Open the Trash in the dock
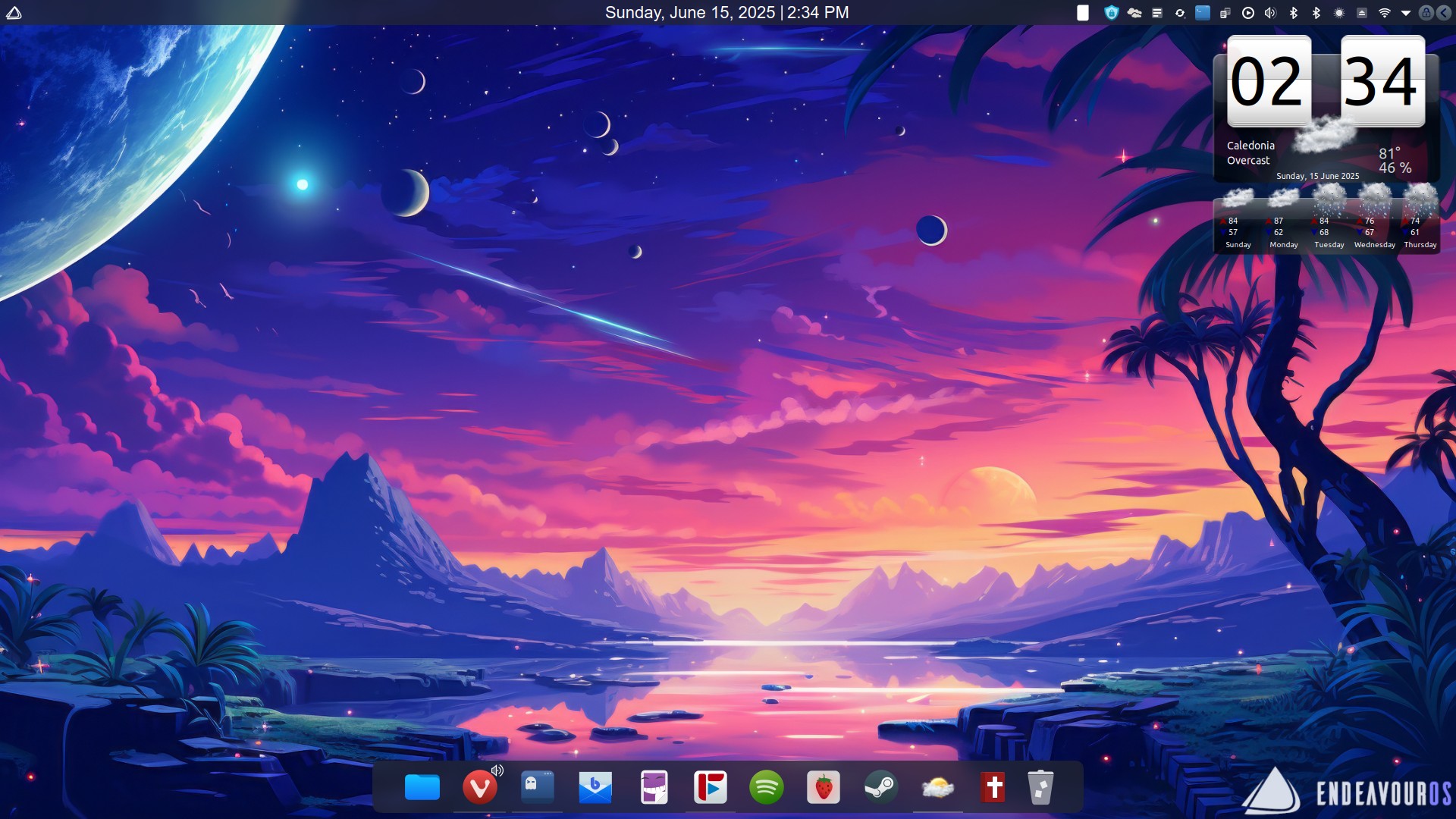The height and width of the screenshot is (819, 1456). (x=1040, y=788)
